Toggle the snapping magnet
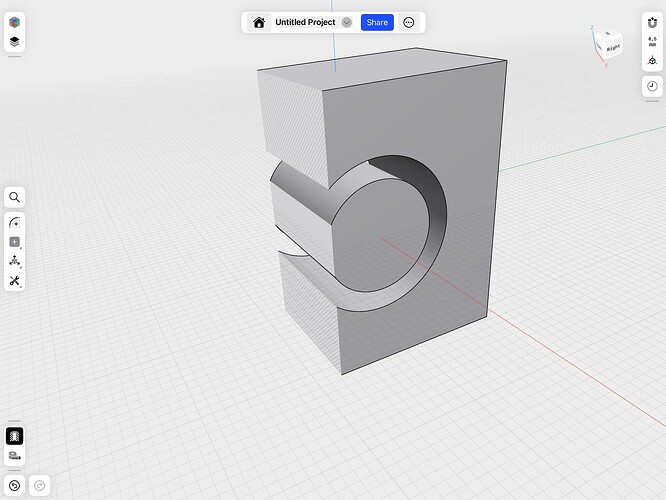The image size is (666, 500). (x=652, y=22)
